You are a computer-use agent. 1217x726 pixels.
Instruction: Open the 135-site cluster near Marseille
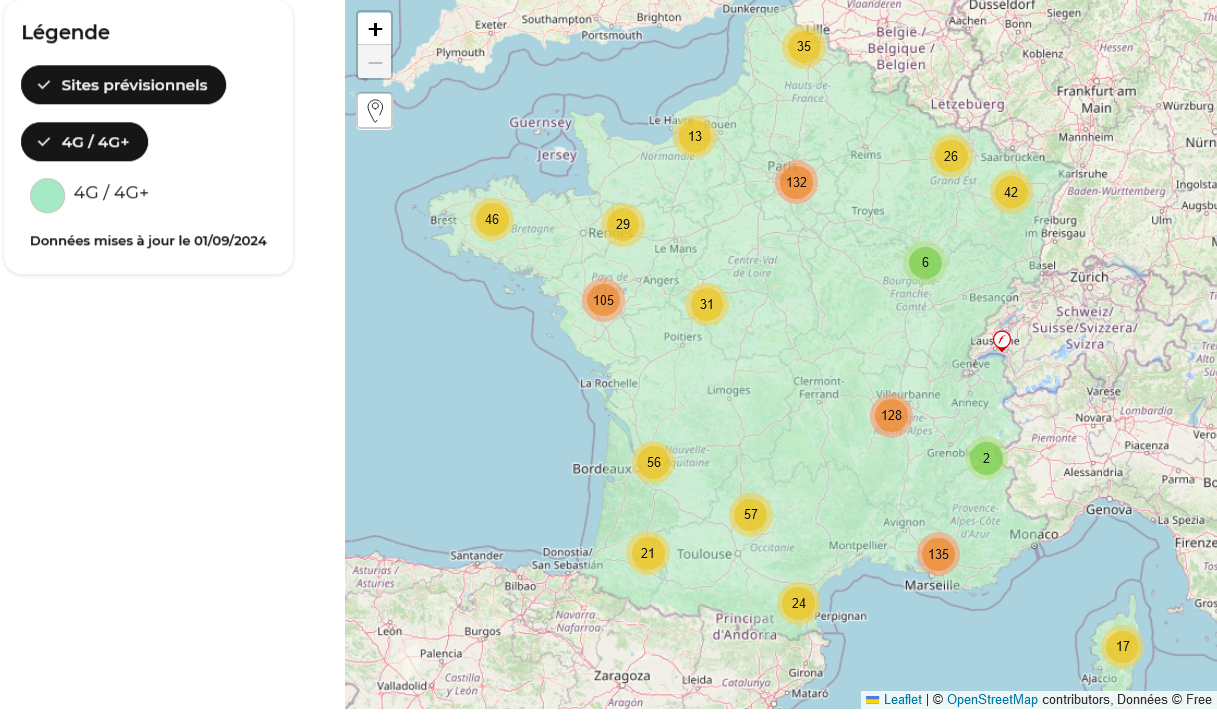point(938,553)
